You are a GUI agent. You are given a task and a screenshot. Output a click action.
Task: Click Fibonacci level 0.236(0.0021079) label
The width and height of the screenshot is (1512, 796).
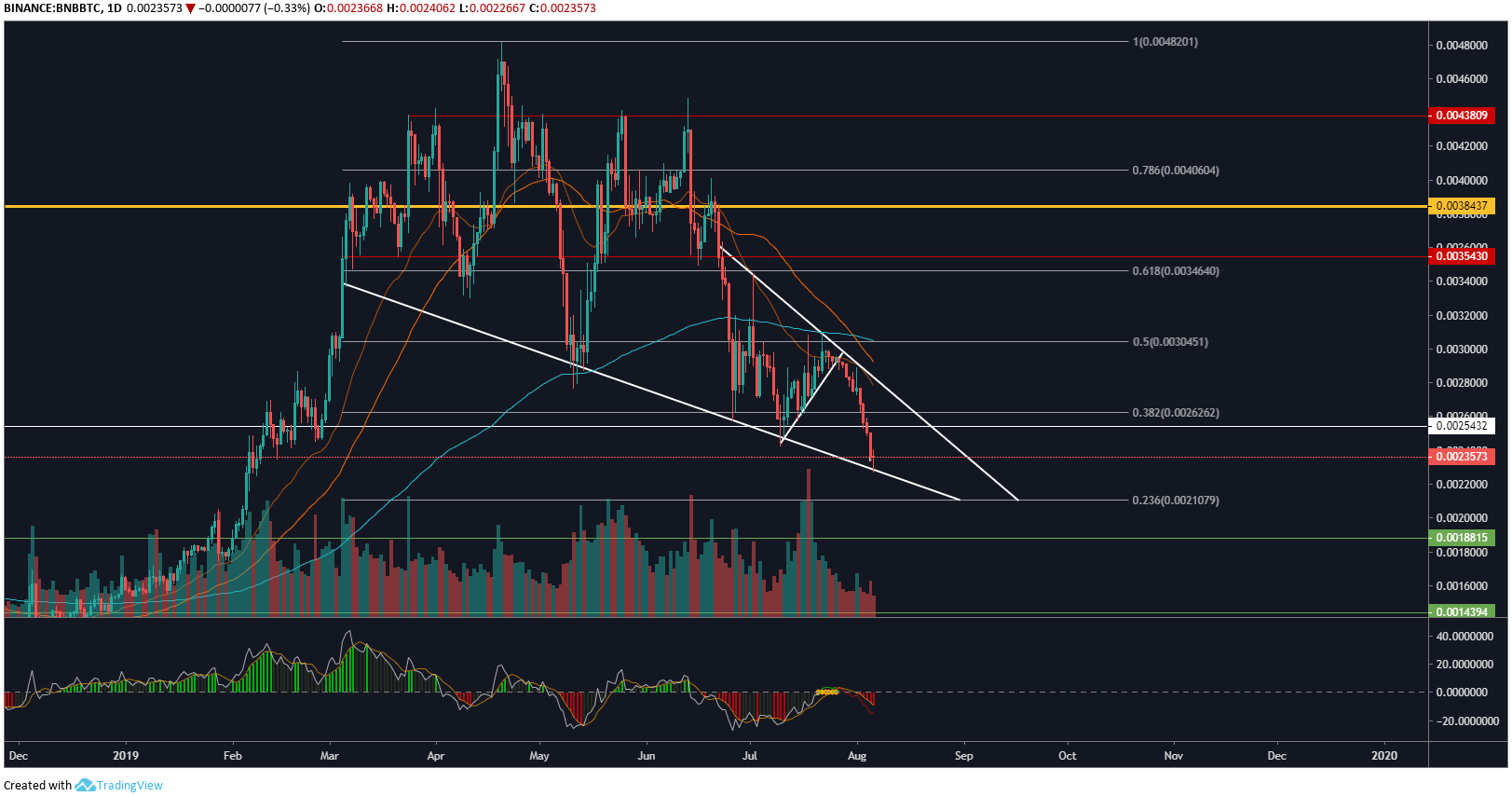click(x=1175, y=501)
